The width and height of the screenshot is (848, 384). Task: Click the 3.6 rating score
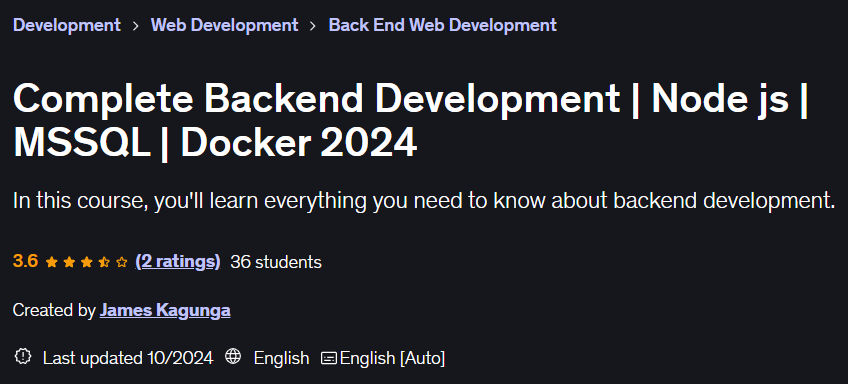pos(25,262)
